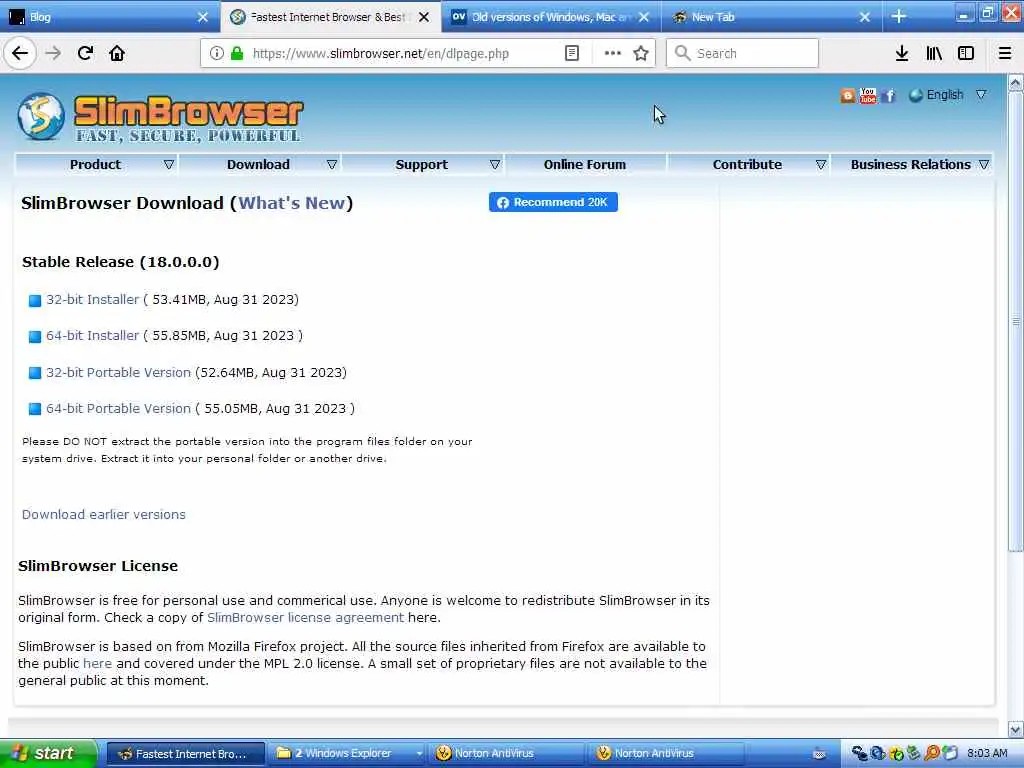Image resolution: width=1024 pixels, height=768 pixels.
Task: Open the Blogger icon in the header
Action: point(847,96)
